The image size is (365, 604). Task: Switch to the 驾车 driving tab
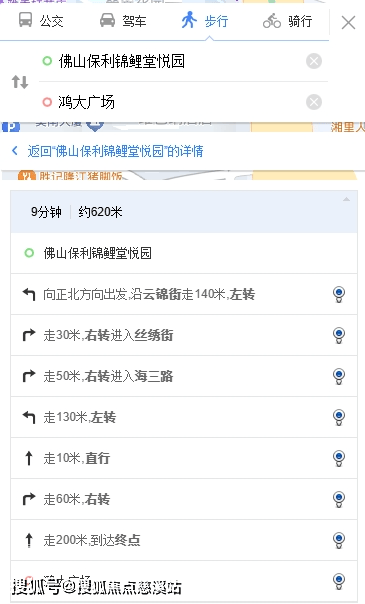[x=123, y=20]
